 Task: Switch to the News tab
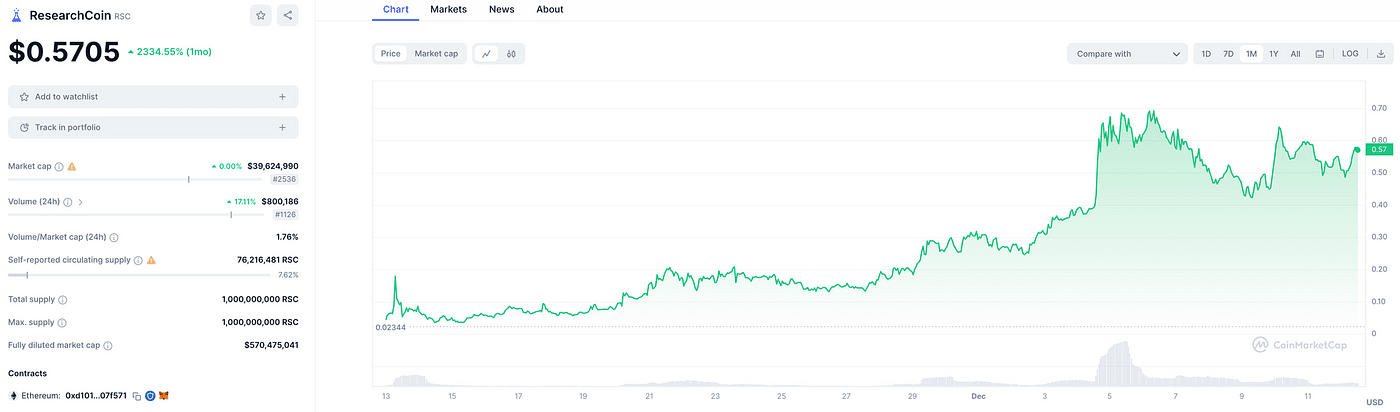click(x=502, y=9)
